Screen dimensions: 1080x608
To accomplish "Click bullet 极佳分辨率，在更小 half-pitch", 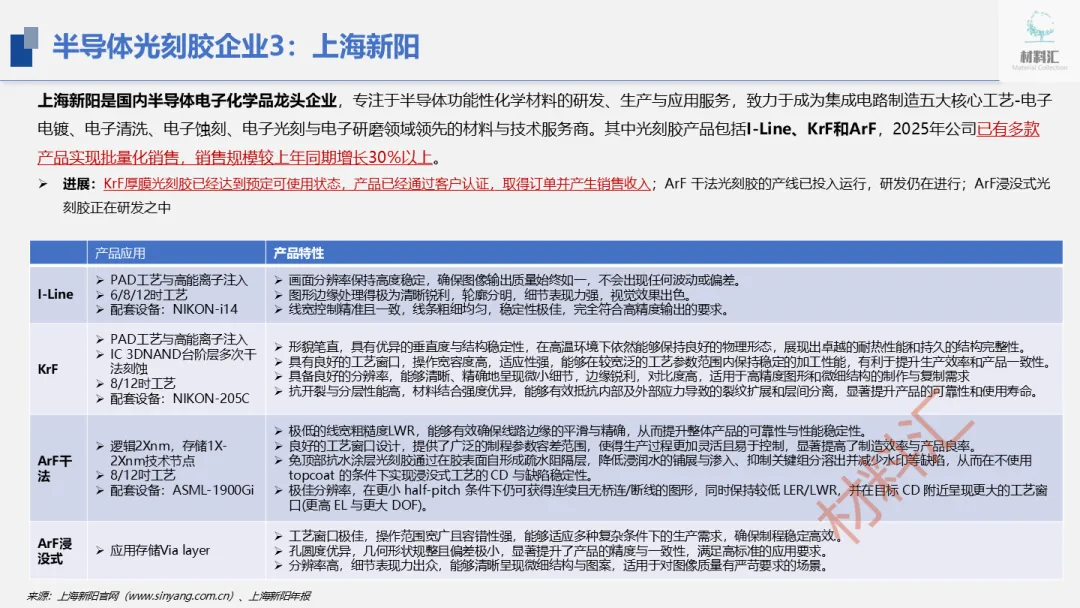I will pyautogui.click(x=667, y=497).
